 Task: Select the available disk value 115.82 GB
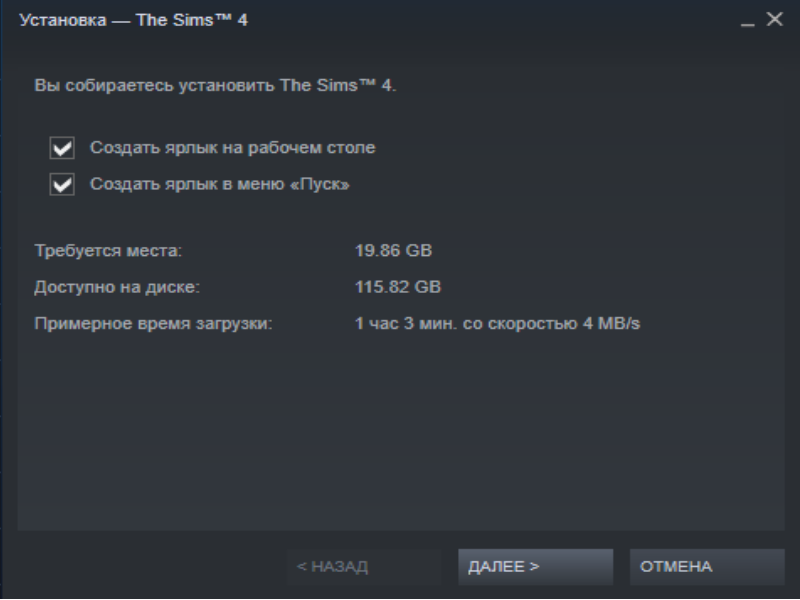point(398,287)
